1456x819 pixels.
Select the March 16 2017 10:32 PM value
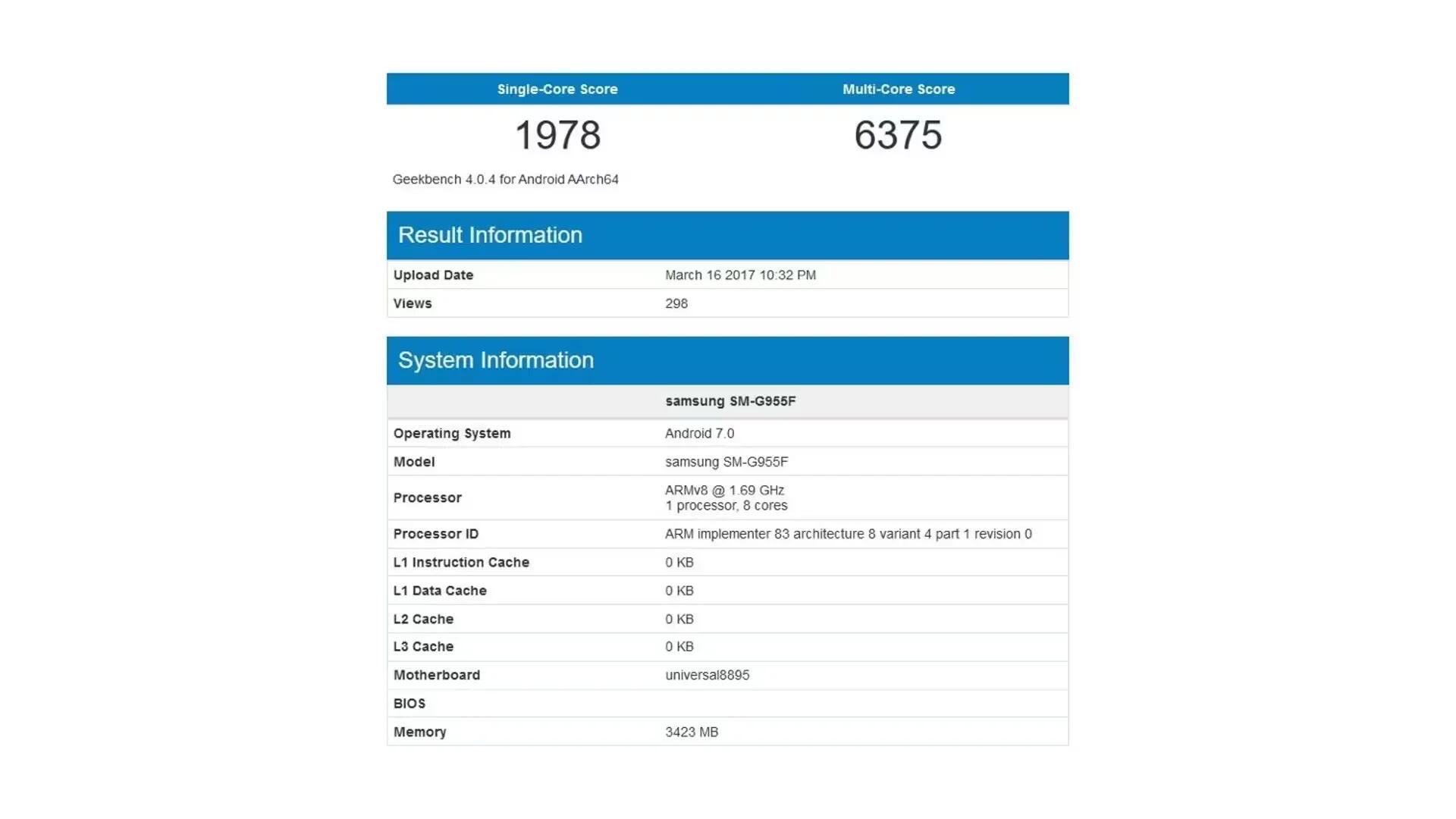pyautogui.click(x=740, y=275)
